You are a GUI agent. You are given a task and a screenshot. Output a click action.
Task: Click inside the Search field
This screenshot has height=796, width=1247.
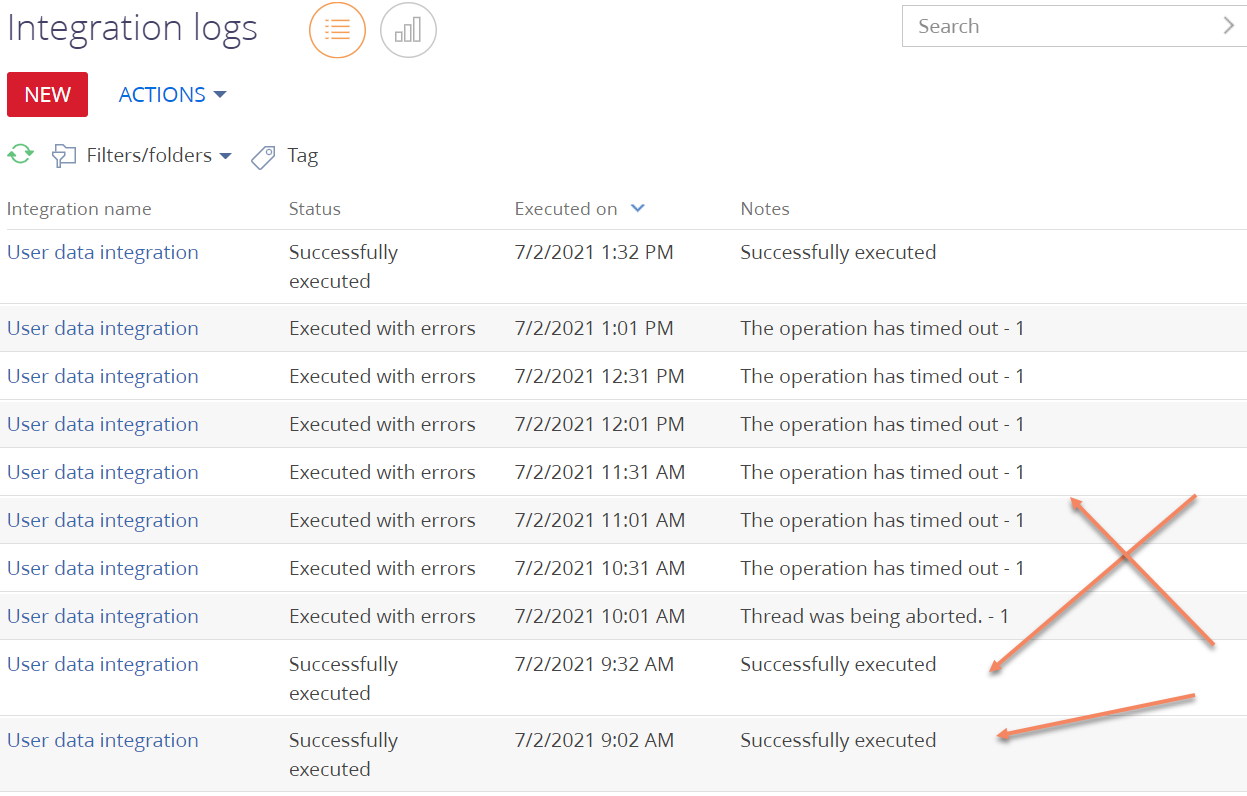click(x=1050, y=26)
